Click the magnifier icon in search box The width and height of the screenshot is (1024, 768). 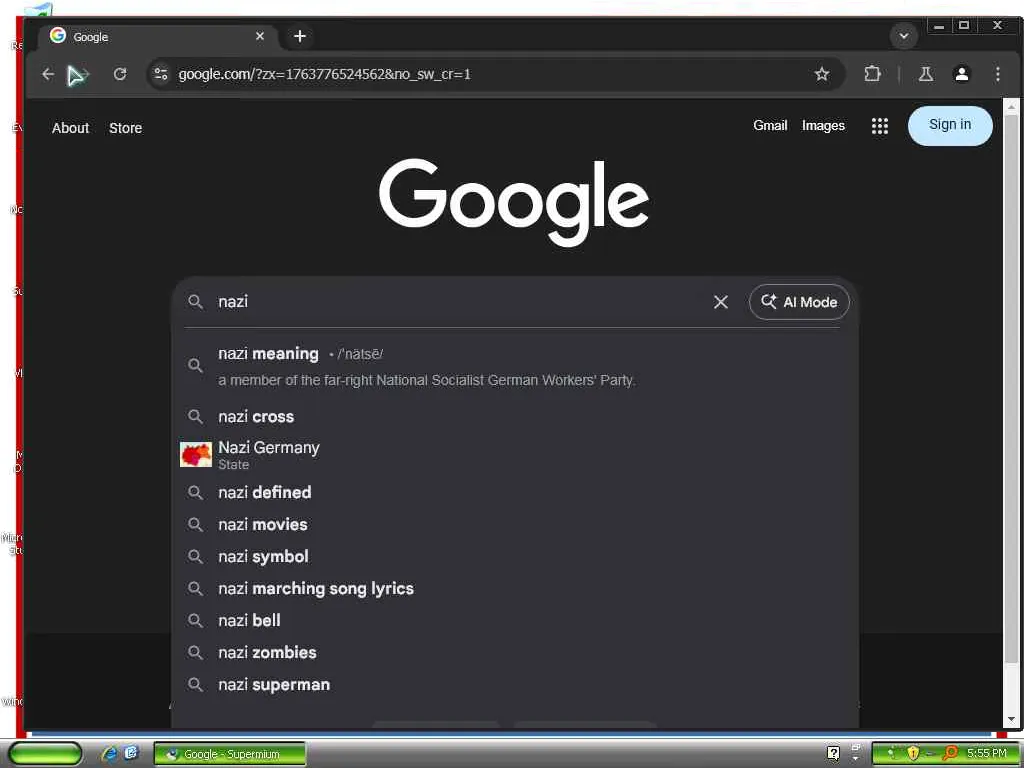pos(195,302)
